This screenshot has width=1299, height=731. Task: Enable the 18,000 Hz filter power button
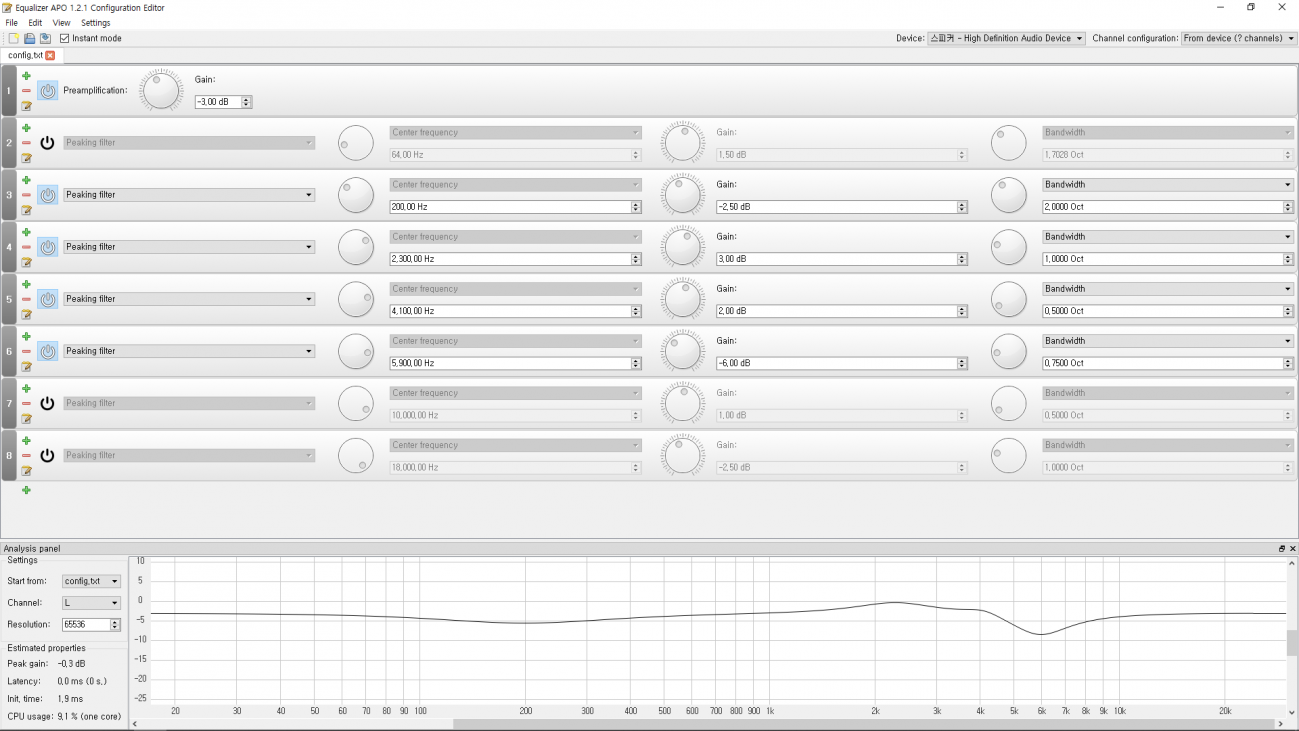(x=48, y=455)
